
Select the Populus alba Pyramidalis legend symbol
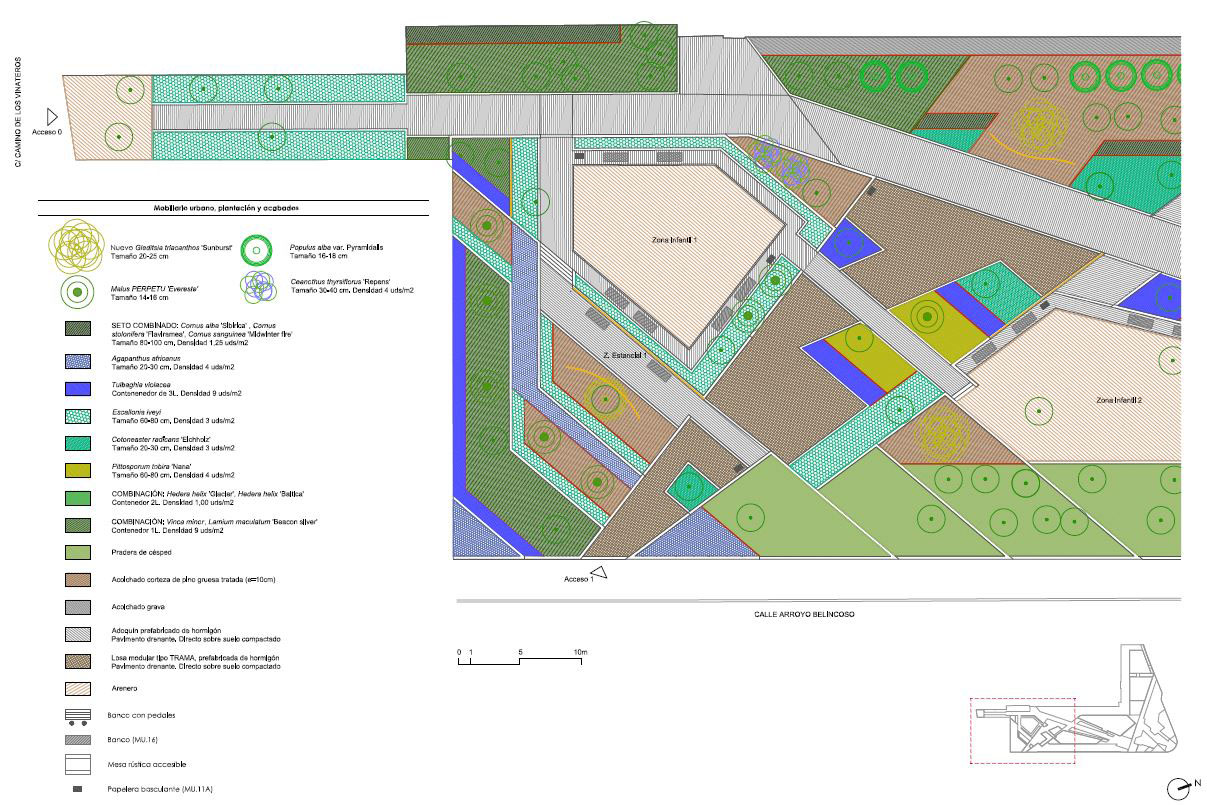257,250
